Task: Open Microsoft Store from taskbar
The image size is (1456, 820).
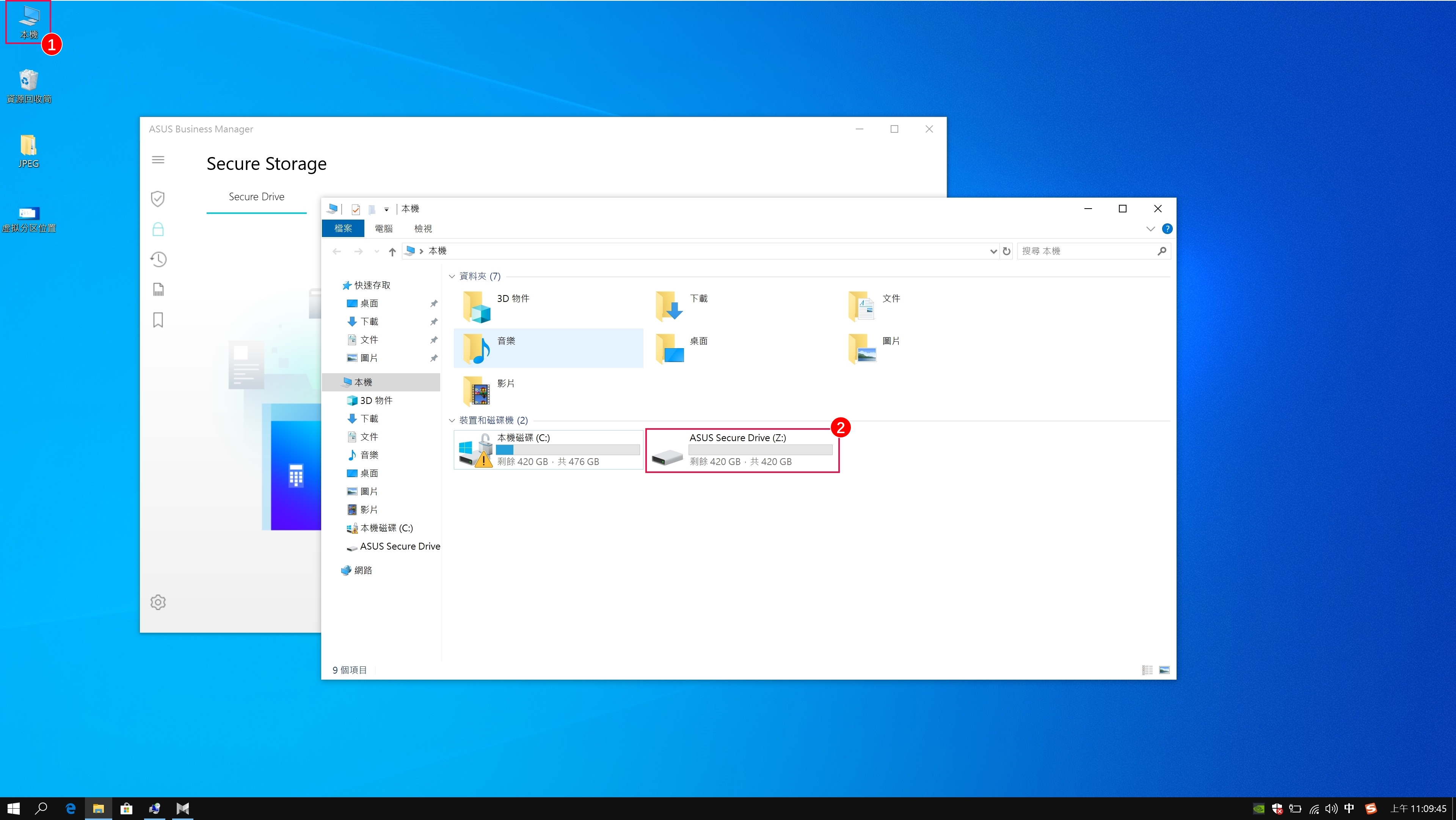Action: (127, 809)
